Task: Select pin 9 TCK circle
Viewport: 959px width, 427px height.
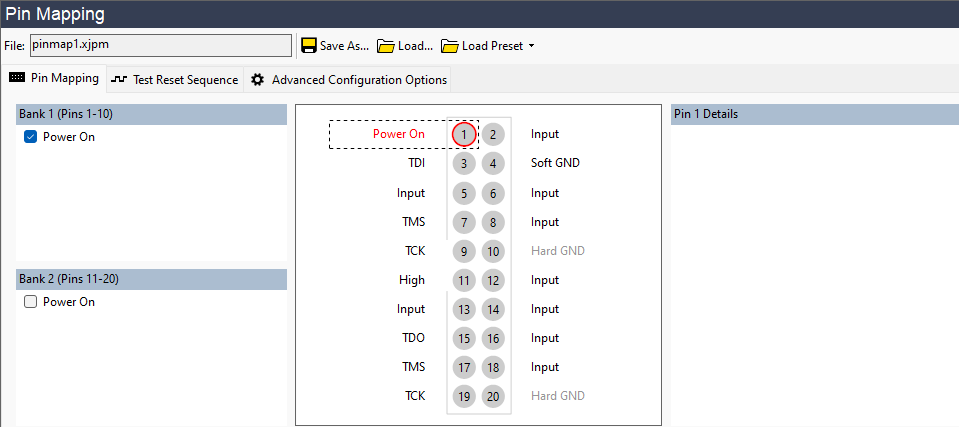Action: pos(464,251)
